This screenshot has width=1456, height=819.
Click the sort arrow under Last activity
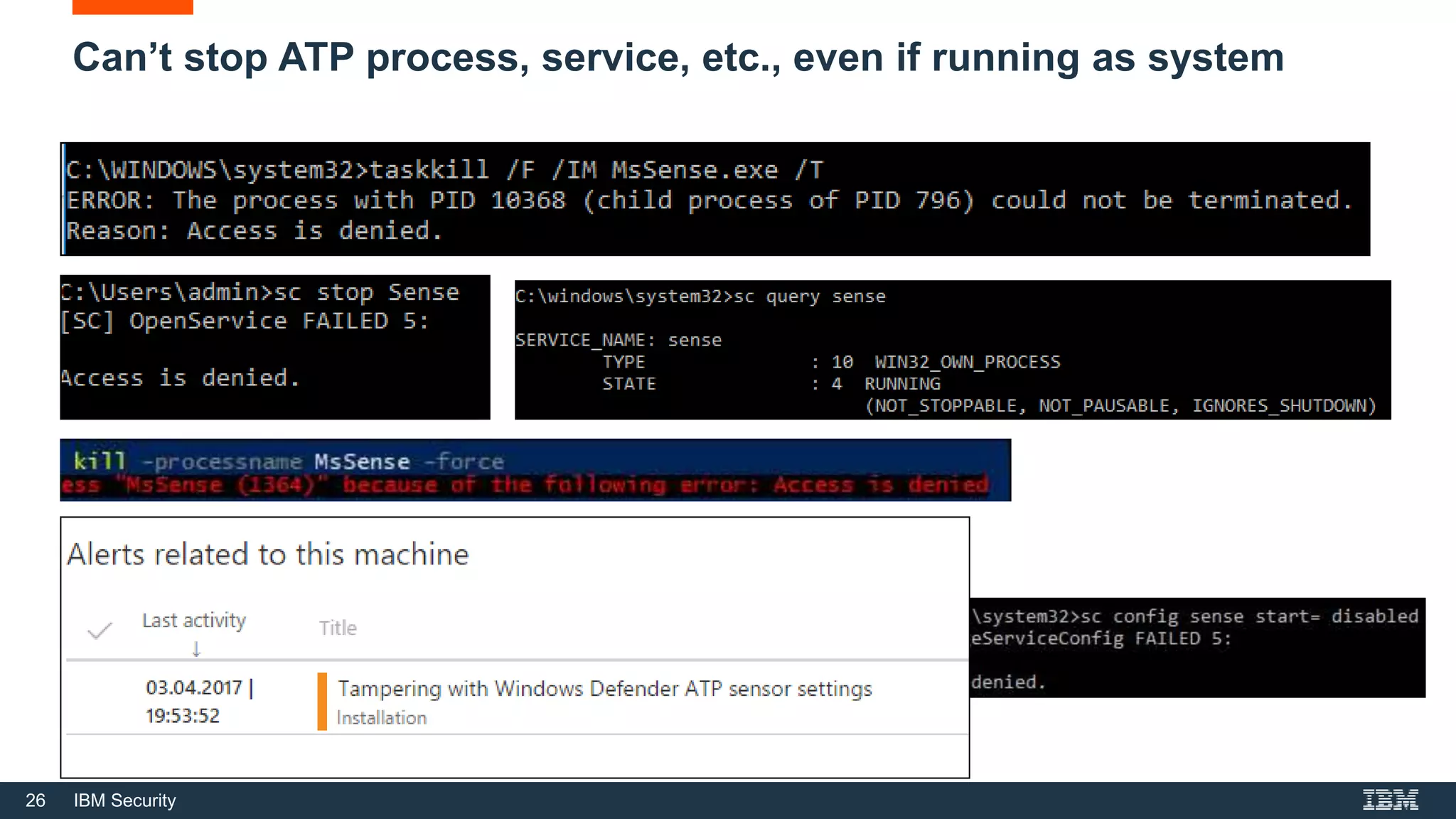(196, 649)
